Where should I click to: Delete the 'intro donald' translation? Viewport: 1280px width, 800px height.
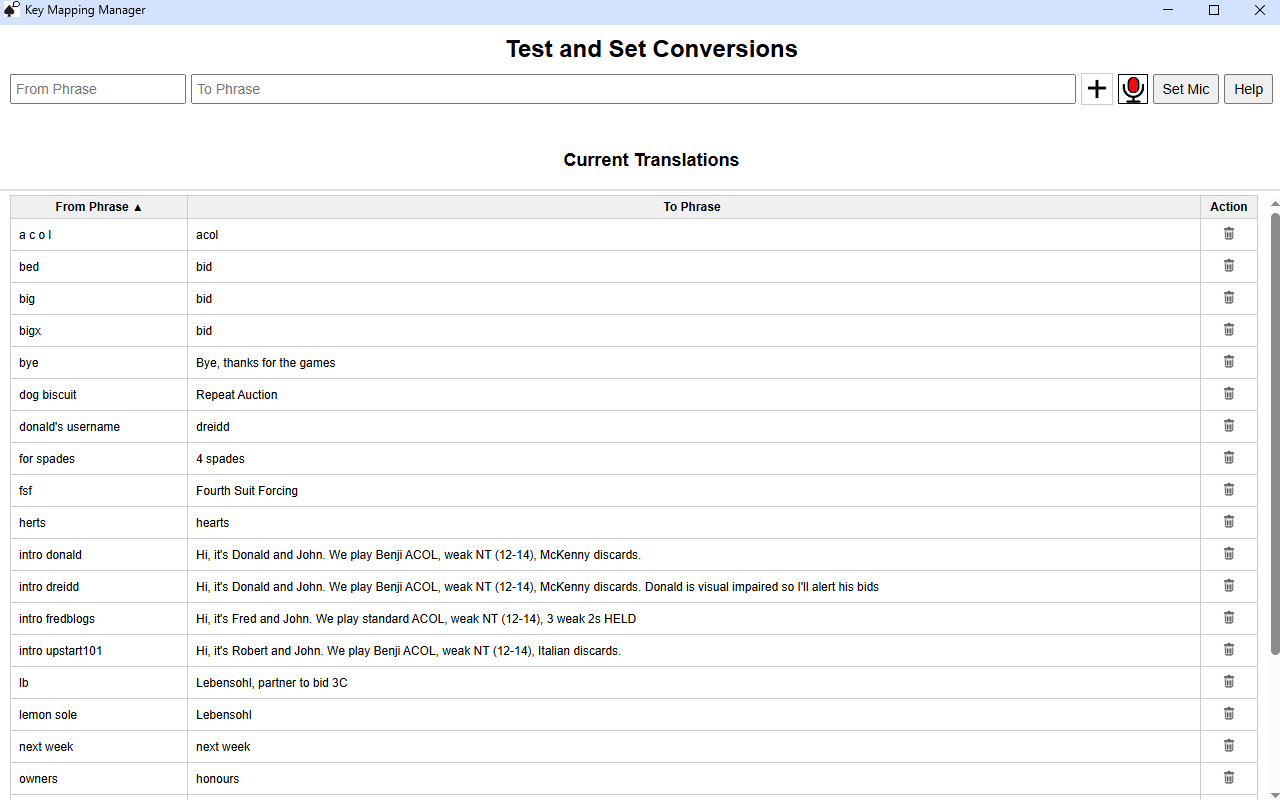point(1229,554)
